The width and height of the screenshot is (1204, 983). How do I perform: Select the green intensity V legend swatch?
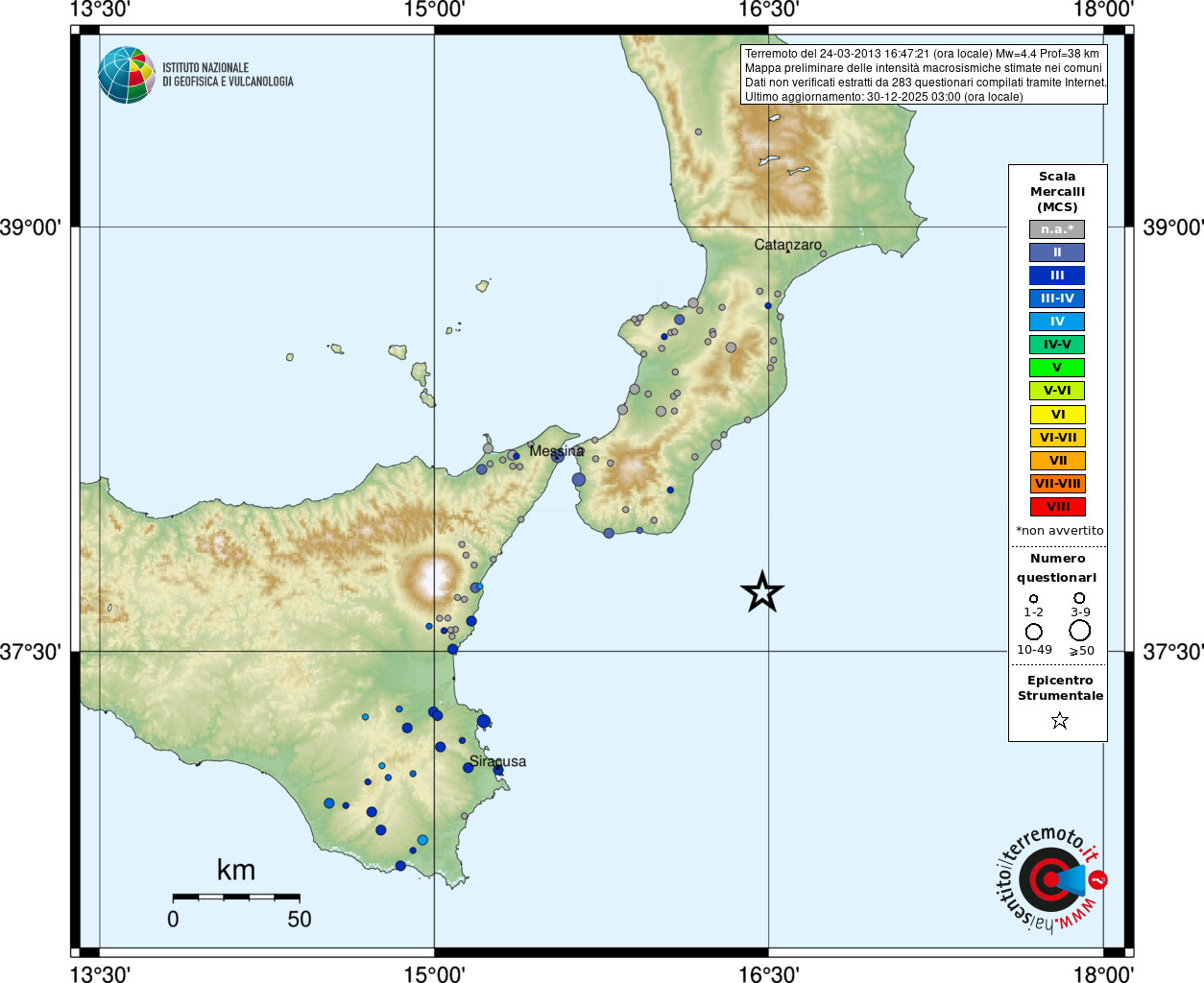click(1057, 368)
